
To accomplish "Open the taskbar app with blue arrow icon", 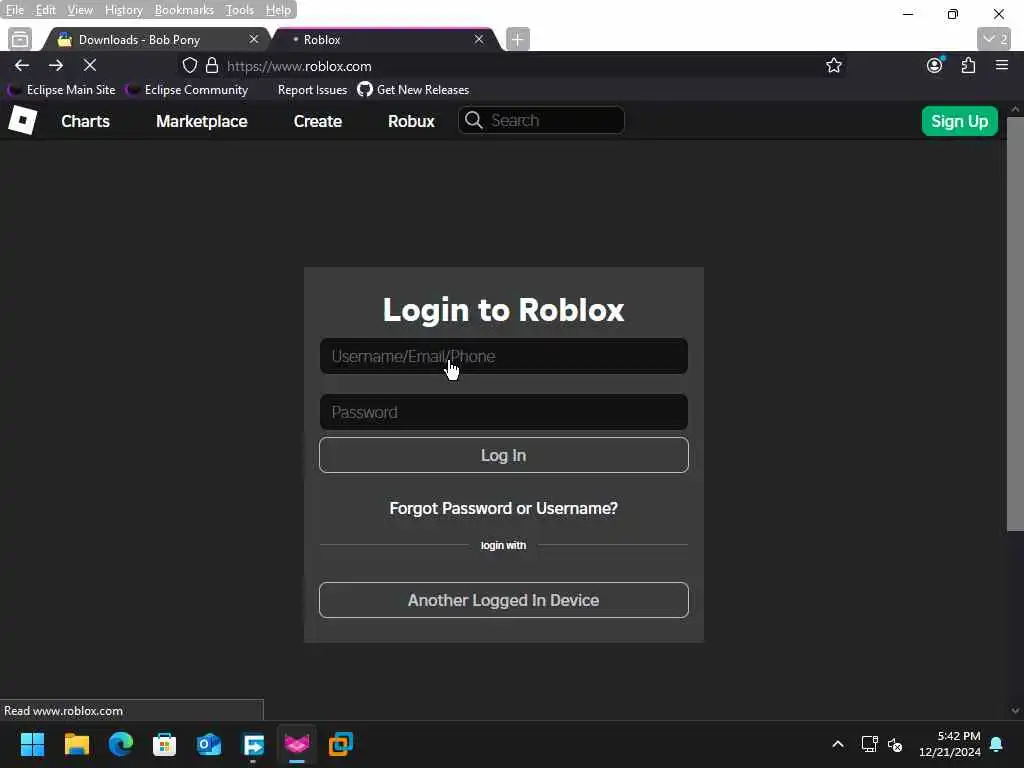I will click(x=253, y=744).
